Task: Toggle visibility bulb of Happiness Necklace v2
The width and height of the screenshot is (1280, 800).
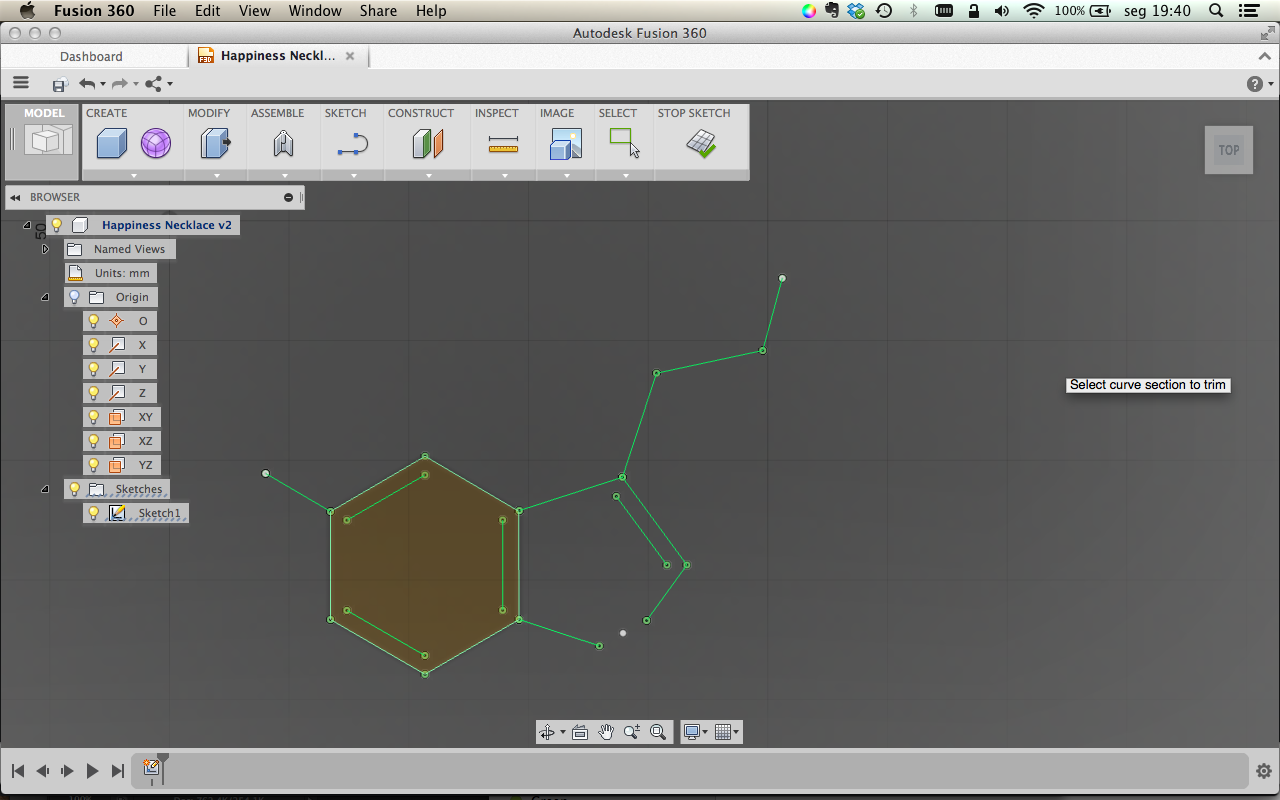Action: (57, 225)
